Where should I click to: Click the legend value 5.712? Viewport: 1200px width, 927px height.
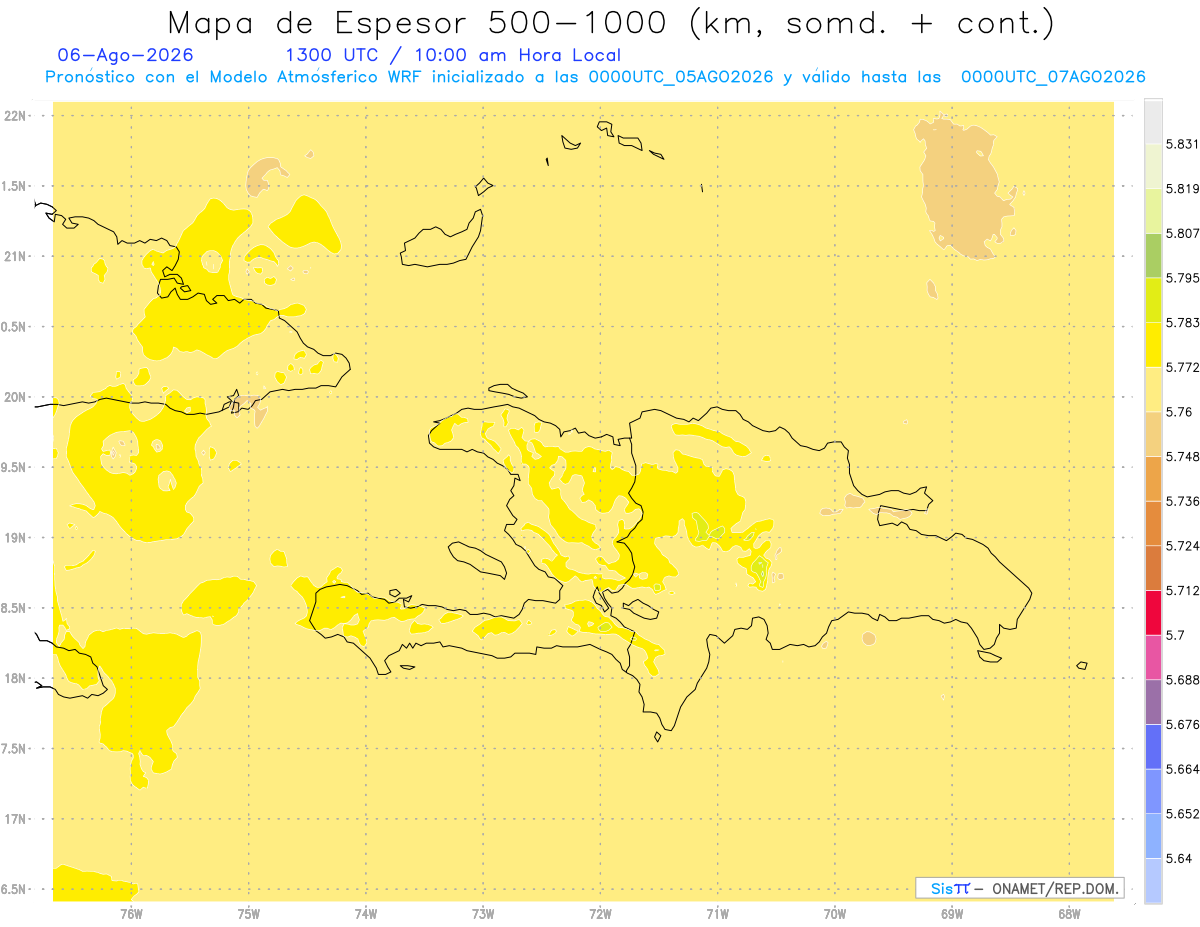tap(1182, 591)
